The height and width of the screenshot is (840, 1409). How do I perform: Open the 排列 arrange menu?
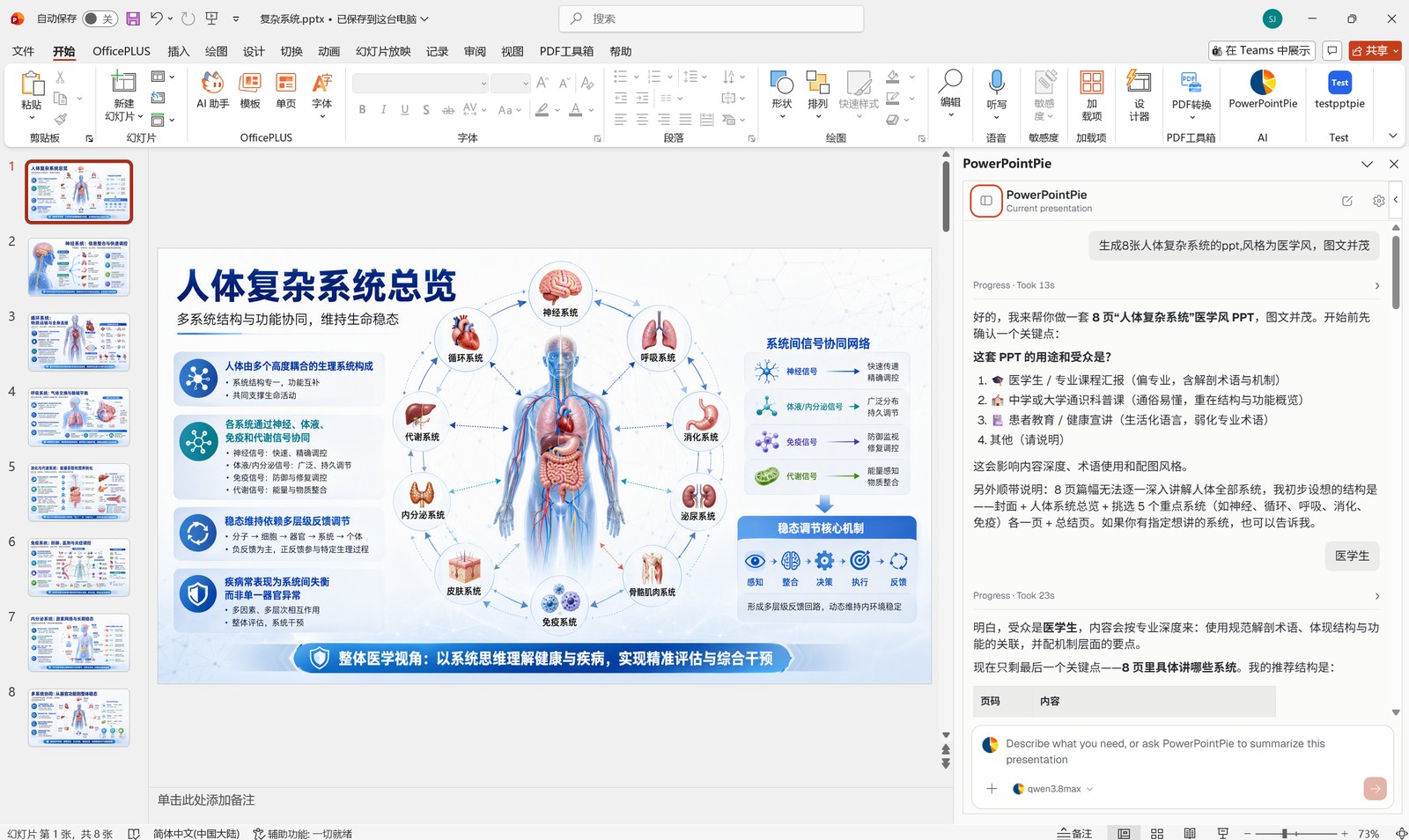(x=818, y=95)
